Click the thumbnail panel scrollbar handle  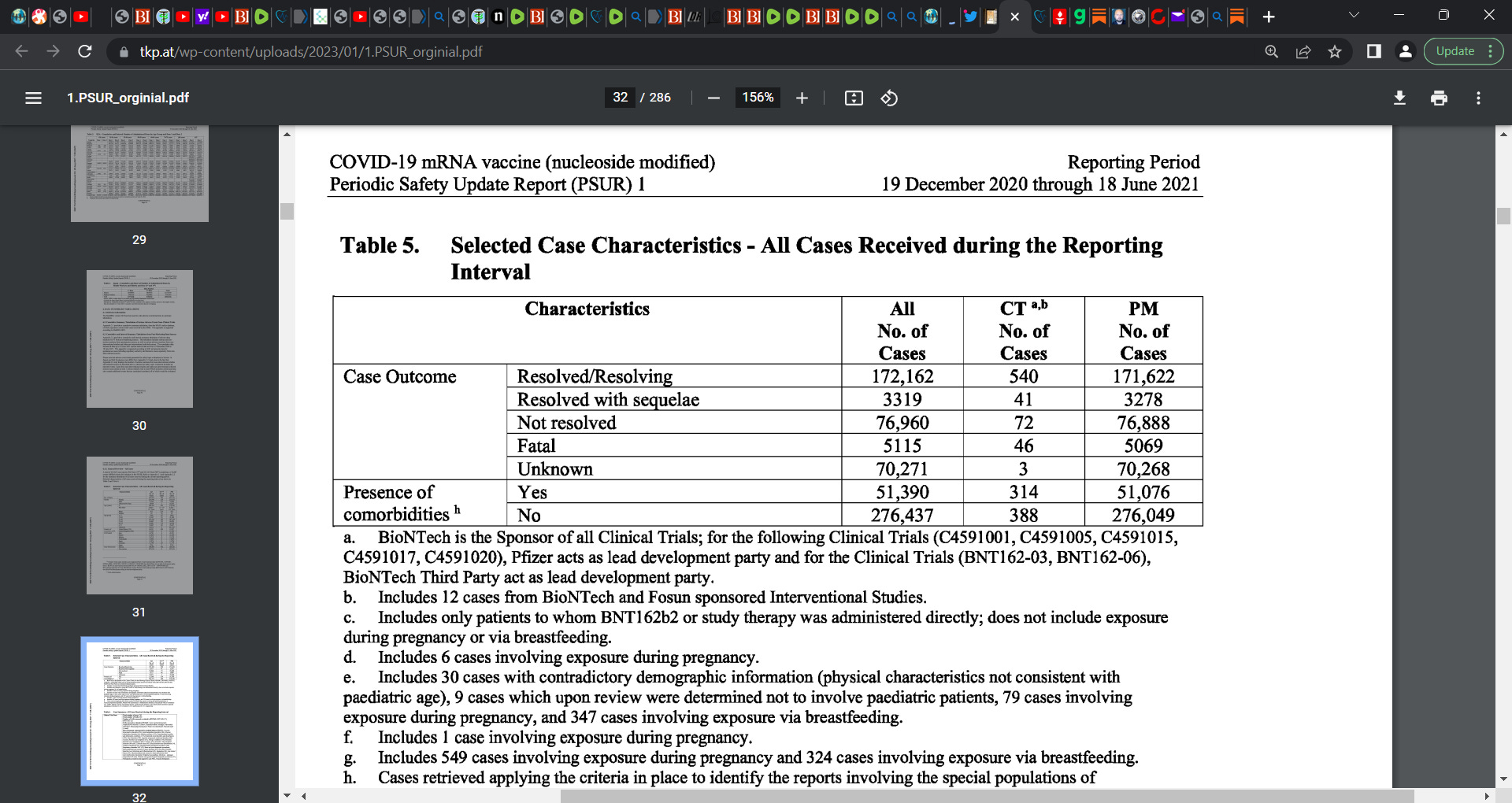tap(287, 211)
